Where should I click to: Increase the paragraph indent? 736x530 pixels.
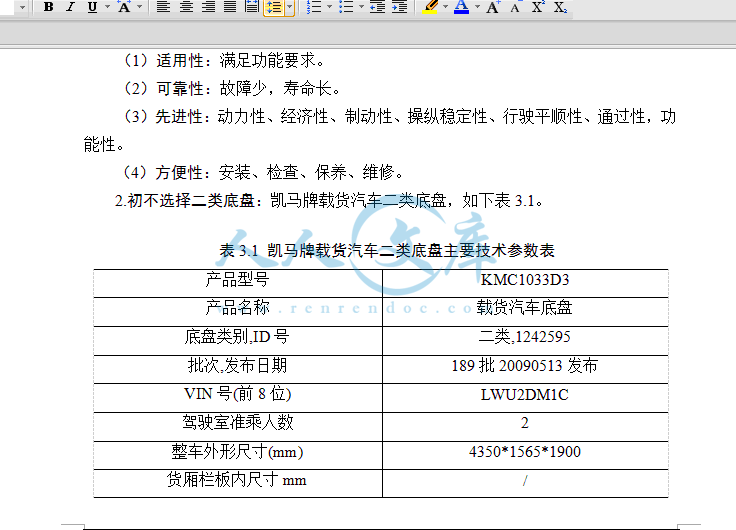point(399,7)
